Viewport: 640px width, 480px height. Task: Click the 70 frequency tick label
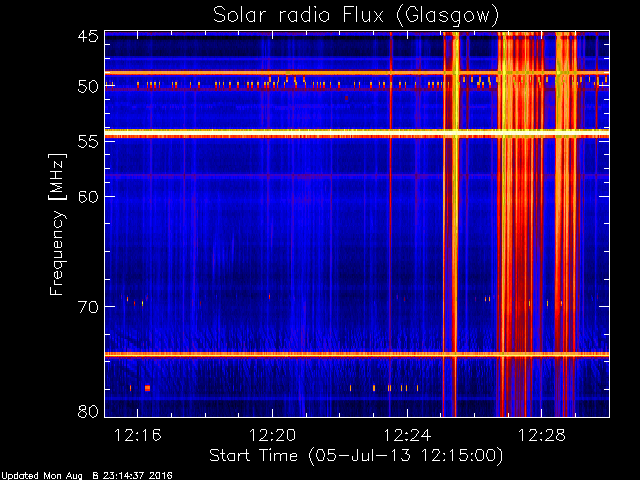point(88,307)
